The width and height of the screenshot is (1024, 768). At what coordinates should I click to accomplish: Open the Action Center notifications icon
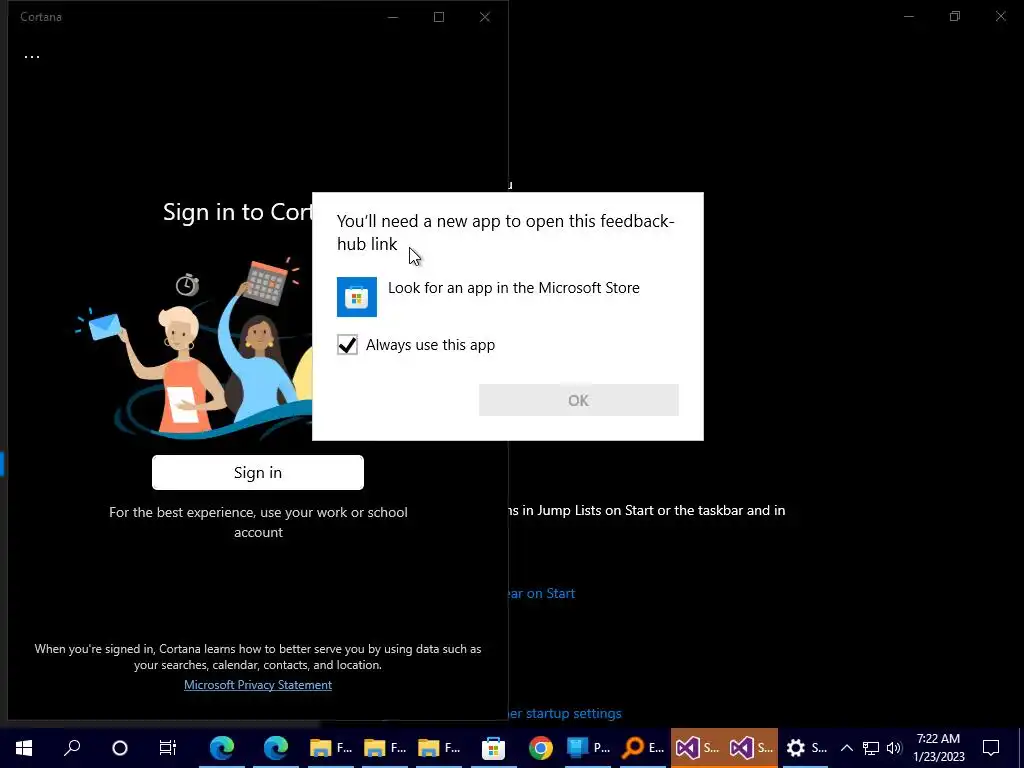991,748
